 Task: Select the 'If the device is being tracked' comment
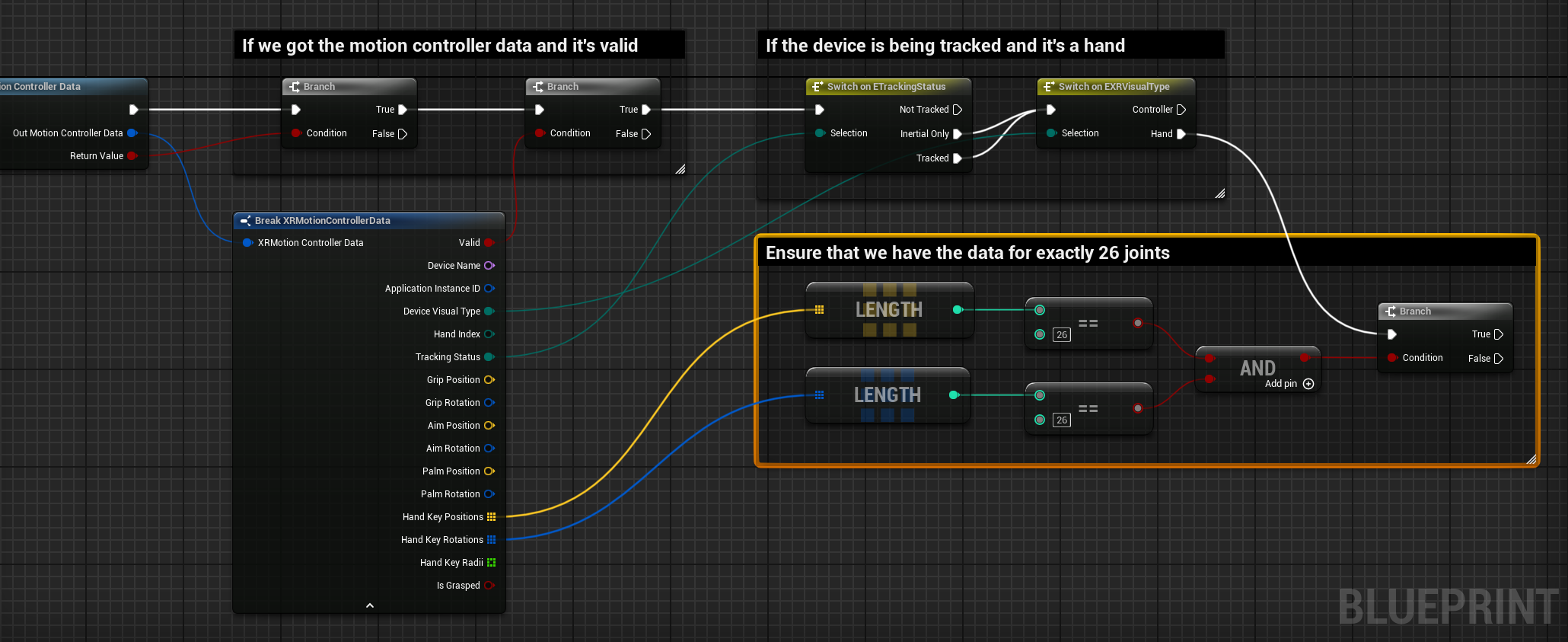[991, 46]
